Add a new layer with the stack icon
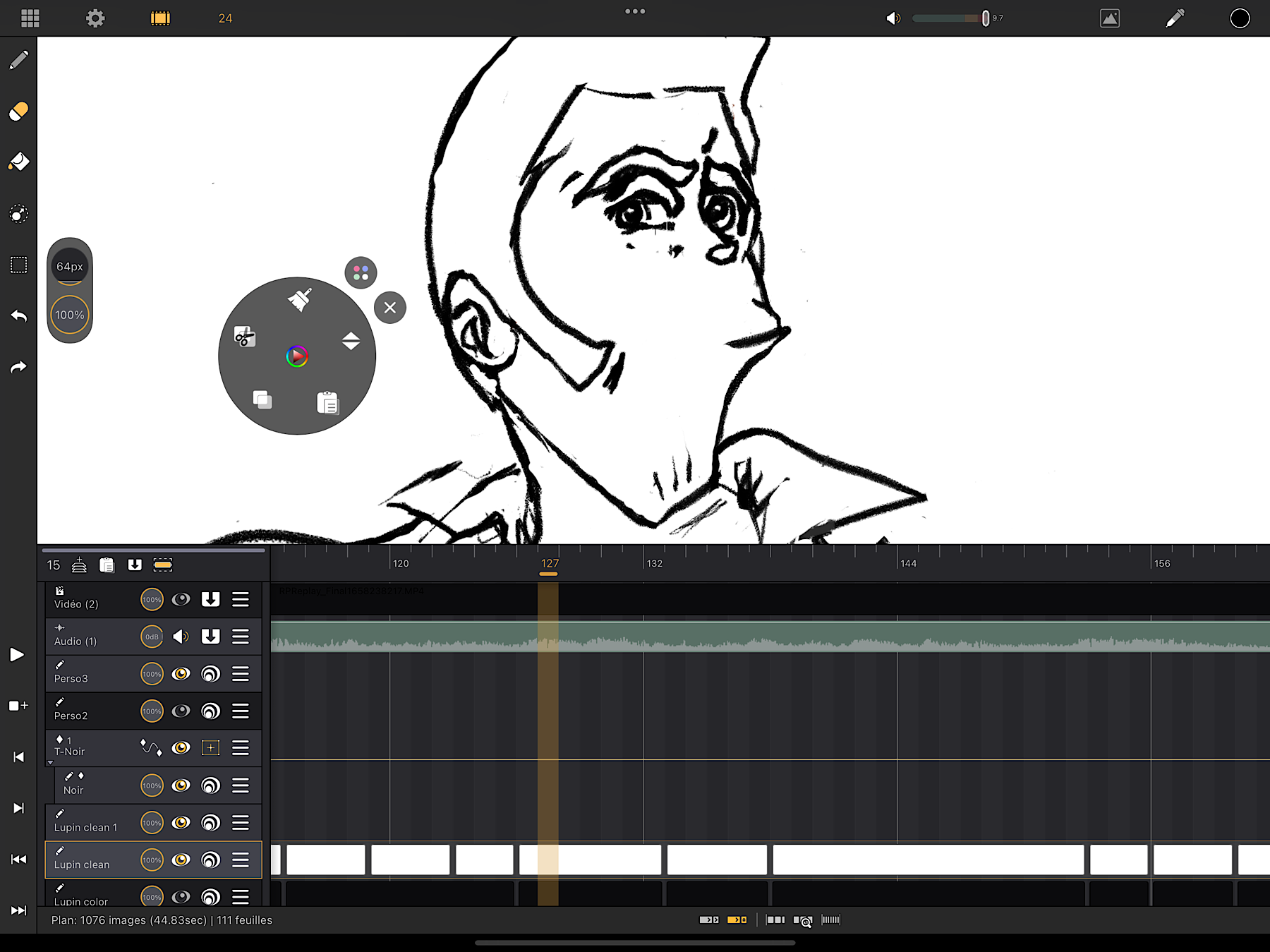This screenshot has height=952, width=1270. tap(79, 565)
